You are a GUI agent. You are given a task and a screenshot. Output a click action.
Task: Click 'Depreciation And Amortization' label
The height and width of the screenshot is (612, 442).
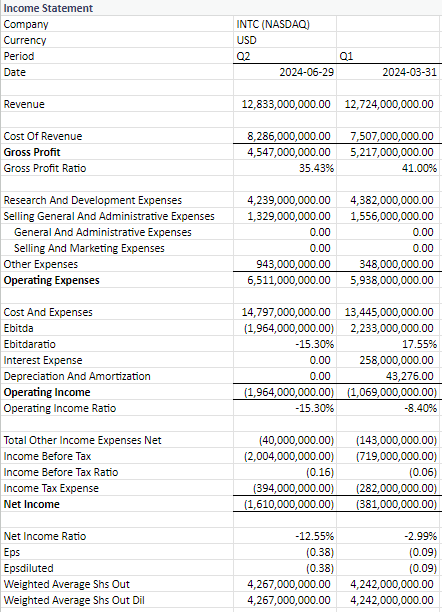click(x=77, y=376)
